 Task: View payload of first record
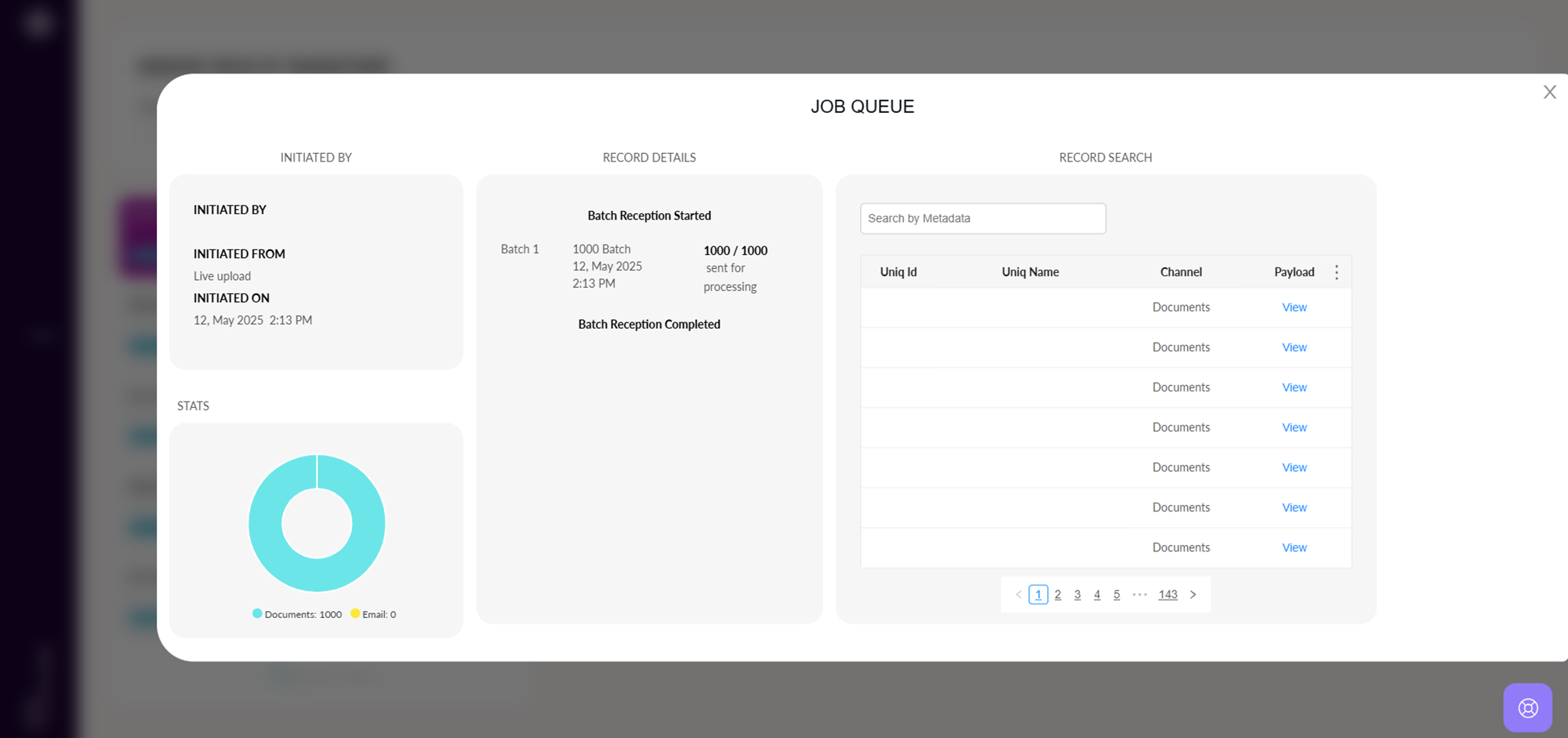[x=1294, y=307]
